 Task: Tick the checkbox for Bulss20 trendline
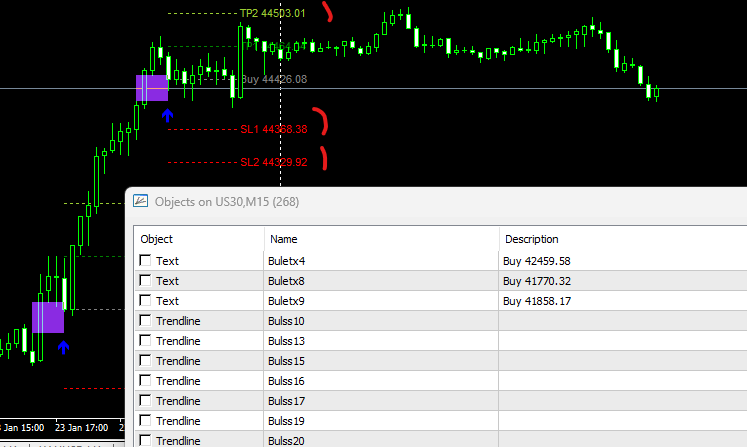[145, 440]
